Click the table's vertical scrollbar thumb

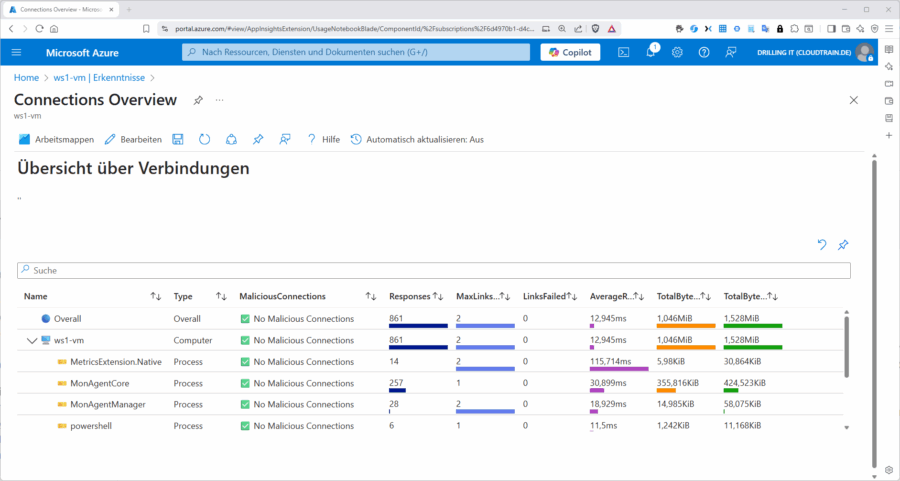[x=846, y=346]
